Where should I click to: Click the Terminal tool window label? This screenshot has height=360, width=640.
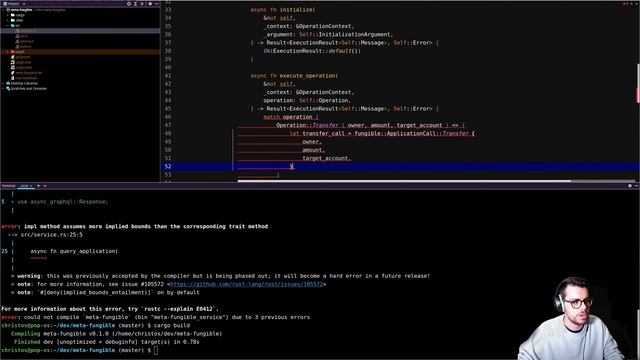point(8,186)
